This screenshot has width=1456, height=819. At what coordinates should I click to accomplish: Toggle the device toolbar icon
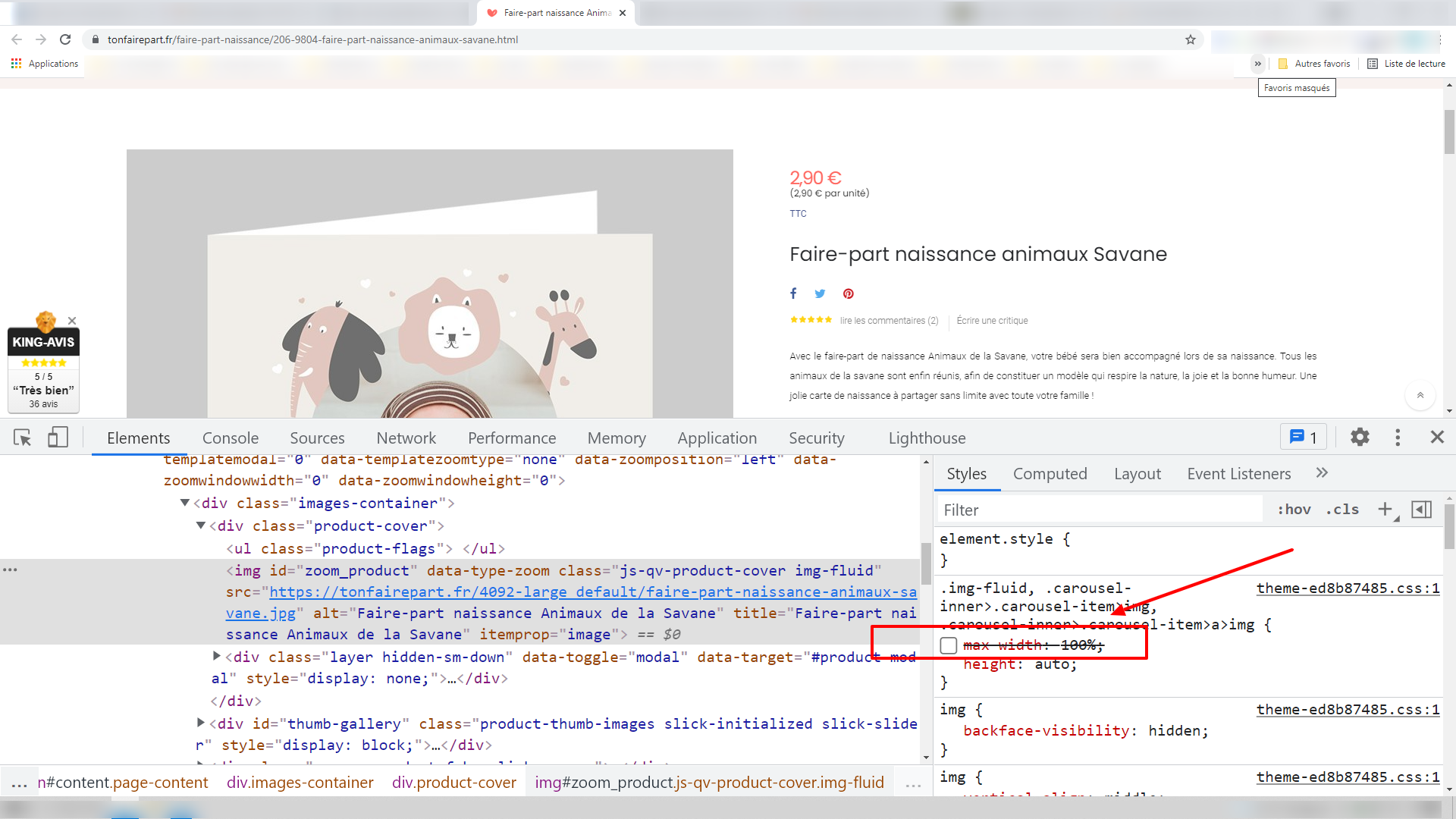tap(58, 438)
